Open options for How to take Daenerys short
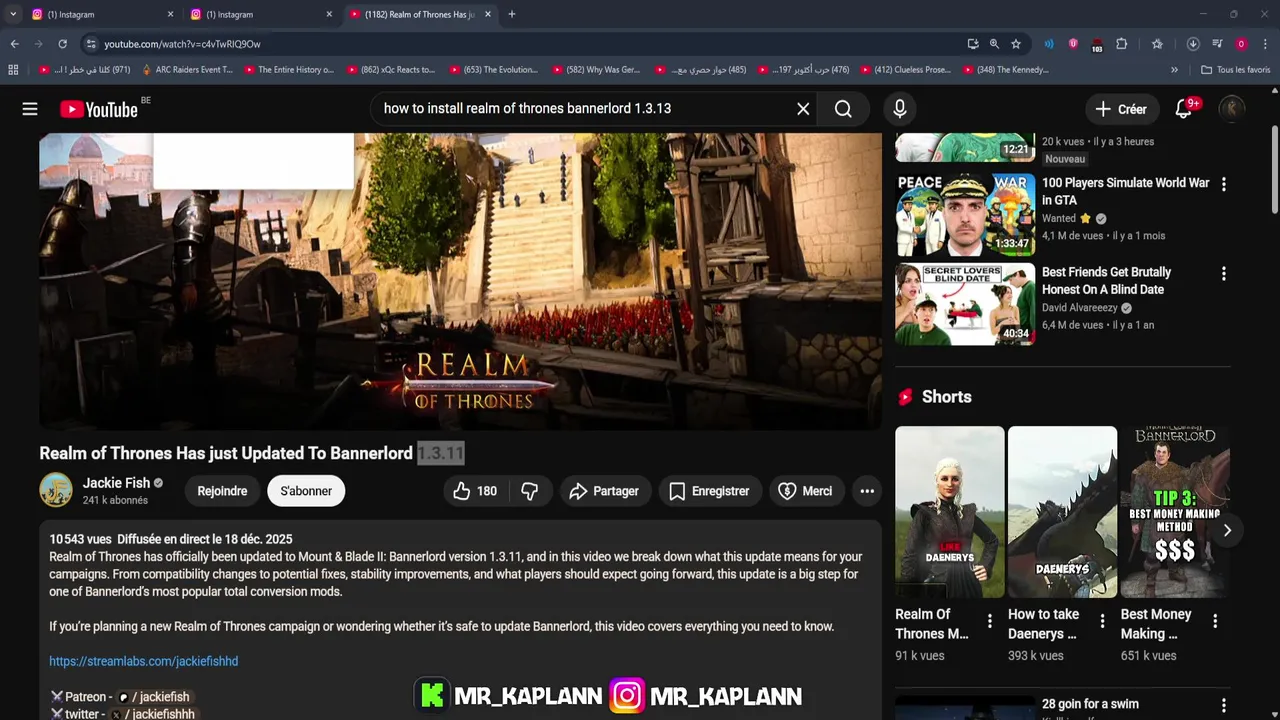Screen dimensions: 1280x720 click(x=1102, y=621)
